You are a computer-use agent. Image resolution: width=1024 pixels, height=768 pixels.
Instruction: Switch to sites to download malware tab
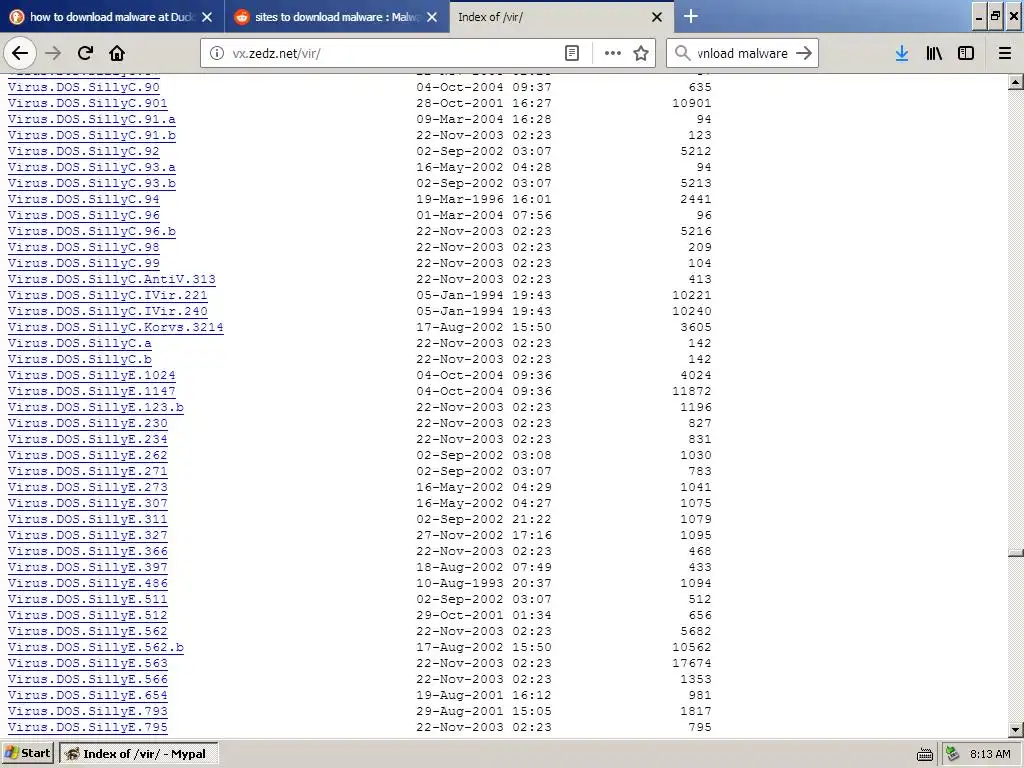337,17
